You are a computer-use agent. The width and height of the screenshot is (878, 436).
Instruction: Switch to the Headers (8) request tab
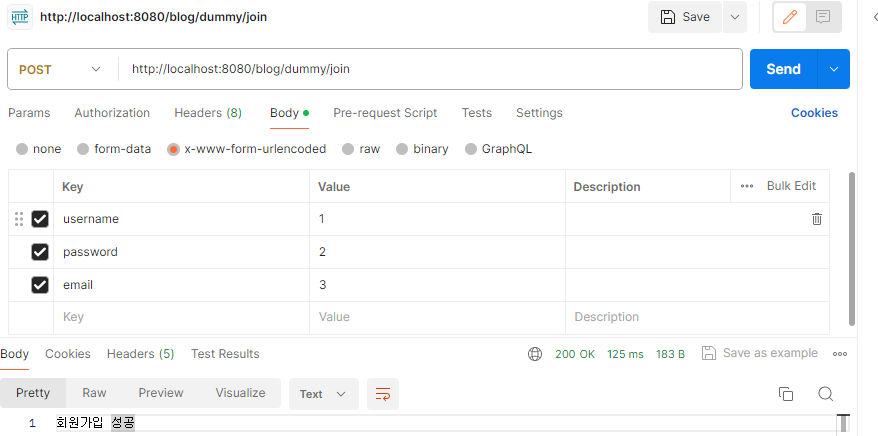click(208, 113)
